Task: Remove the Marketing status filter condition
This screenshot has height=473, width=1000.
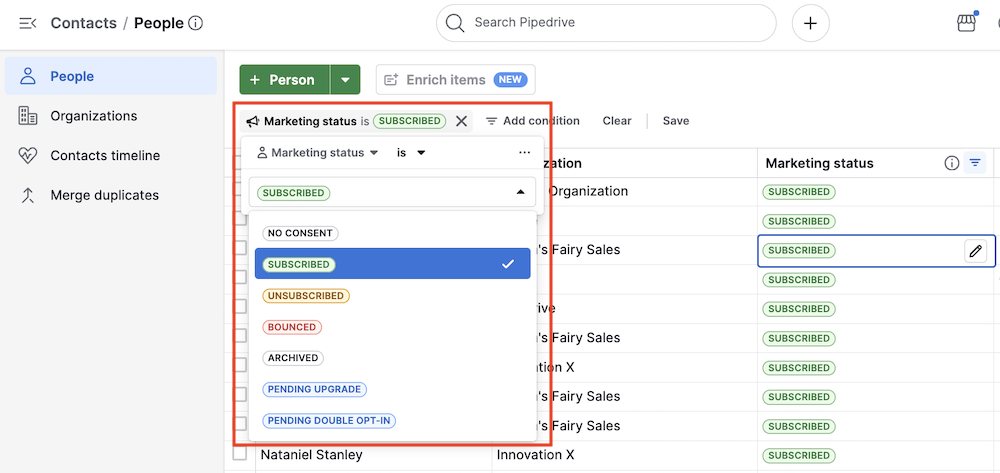Action: tap(461, 121)
